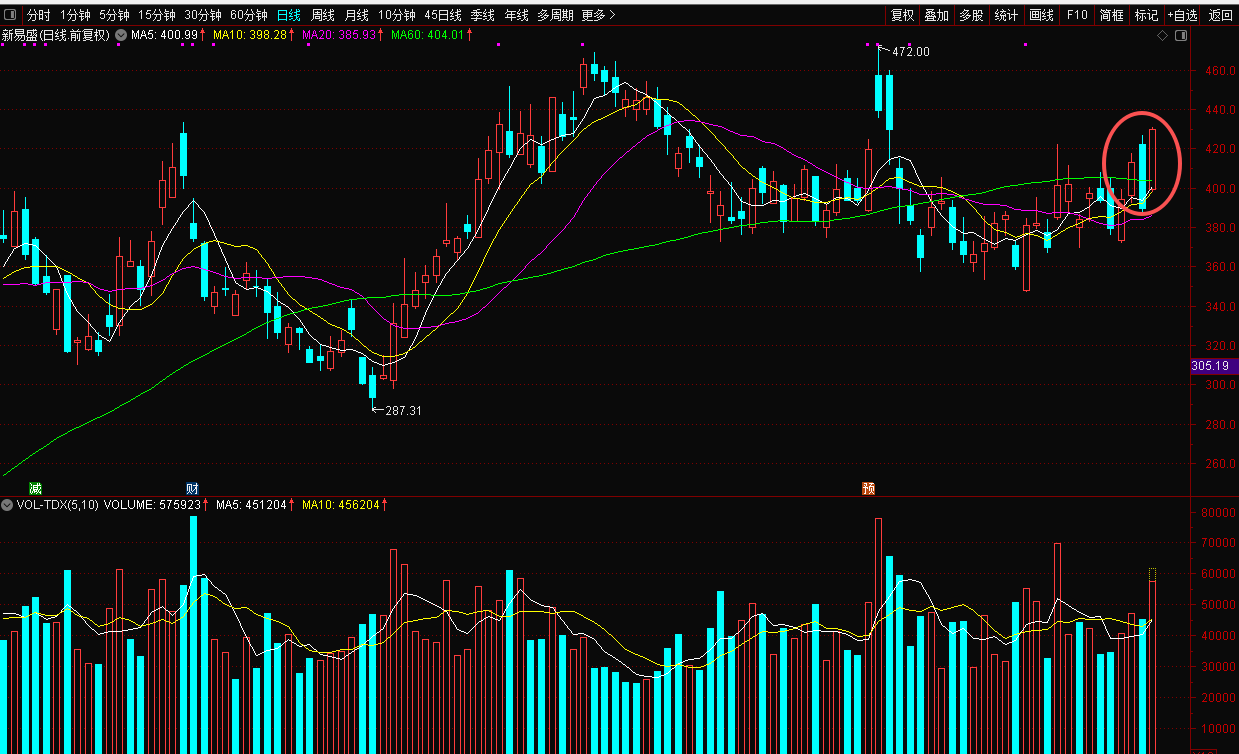Toggle 复权 price adjustment mode
Image resolution: width=1239 pixels, height=754 pixels.
tap(902, 15)
